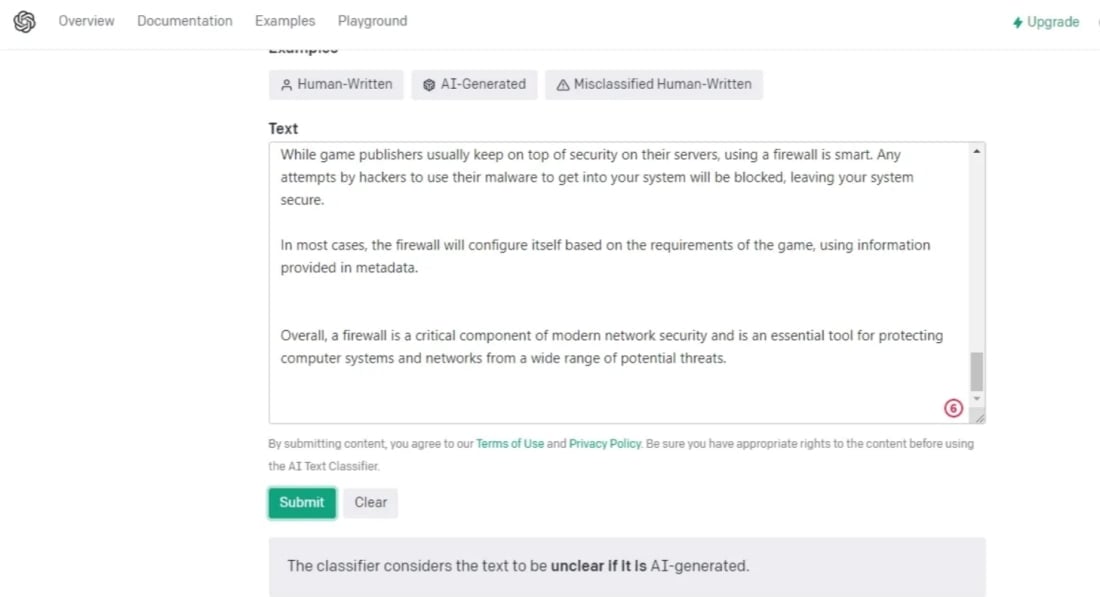
Task: Click inside the Text input area
Action: click(619, 283)
